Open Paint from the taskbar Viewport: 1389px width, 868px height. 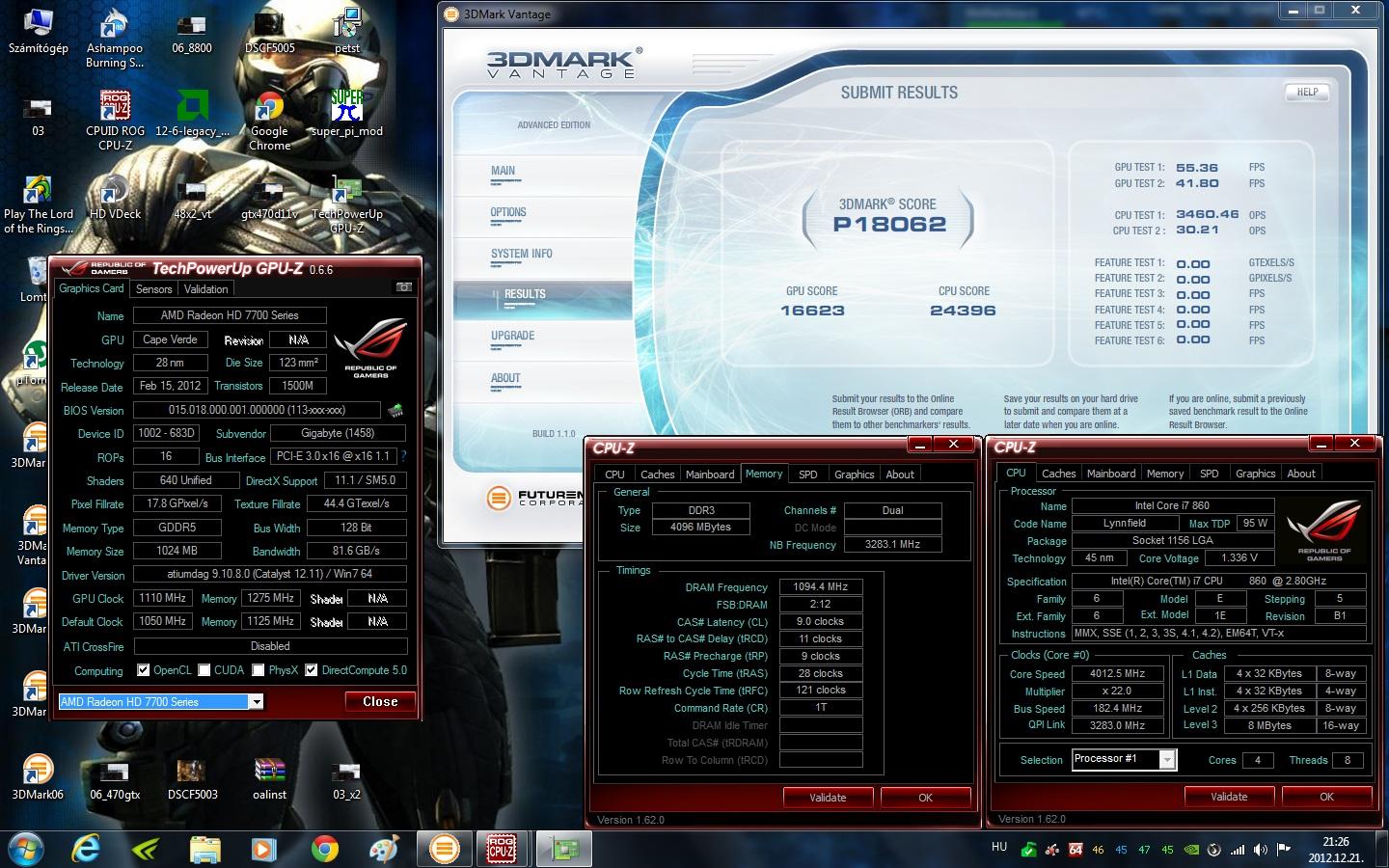coord(384,849)
